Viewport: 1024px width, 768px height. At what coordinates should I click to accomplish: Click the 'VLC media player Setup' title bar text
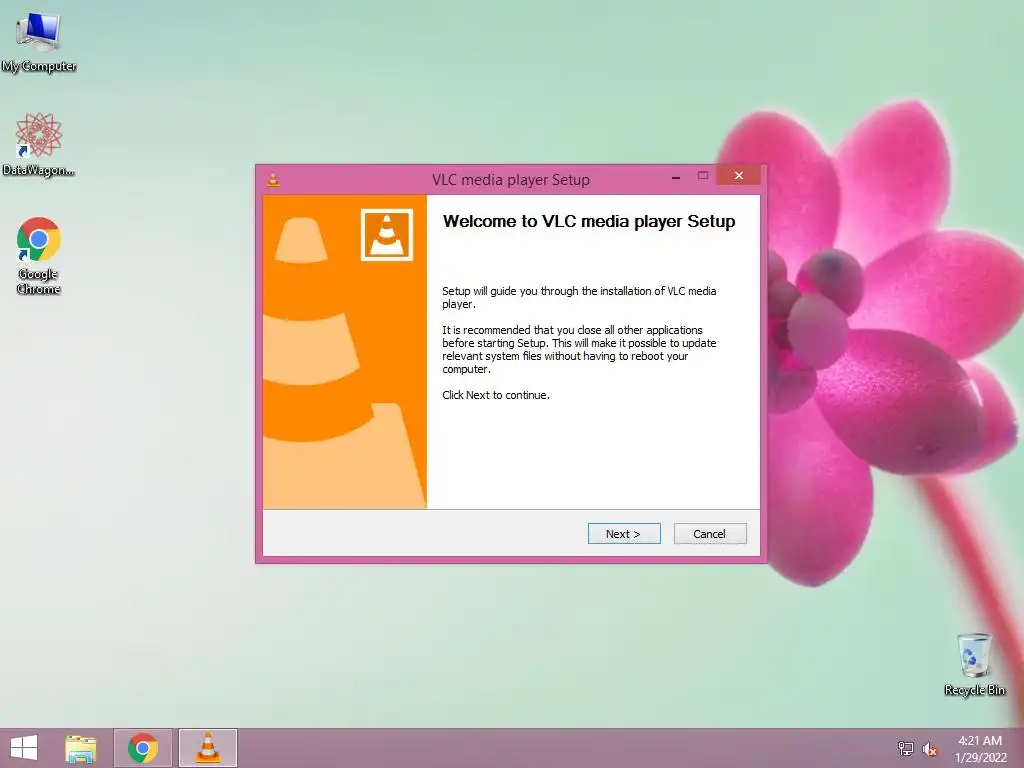point(511,180)
